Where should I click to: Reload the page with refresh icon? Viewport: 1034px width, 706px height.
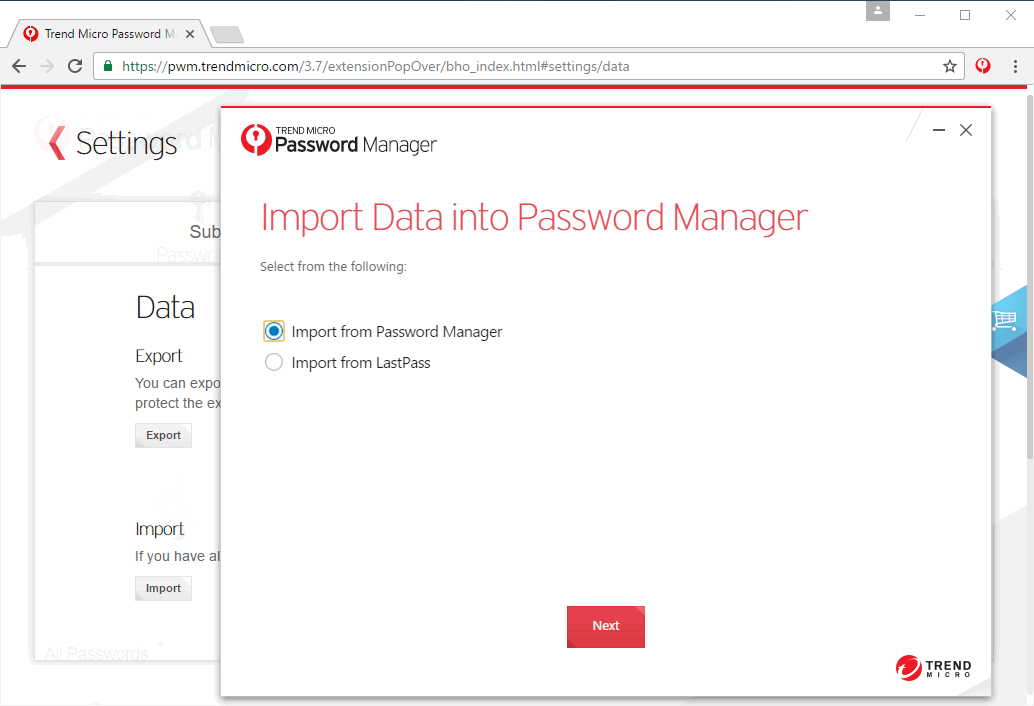click(75, 66)
